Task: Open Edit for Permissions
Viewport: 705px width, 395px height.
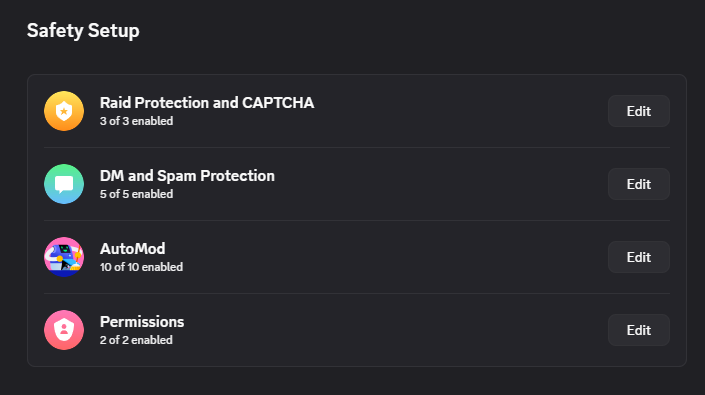Action: (638, 330)
